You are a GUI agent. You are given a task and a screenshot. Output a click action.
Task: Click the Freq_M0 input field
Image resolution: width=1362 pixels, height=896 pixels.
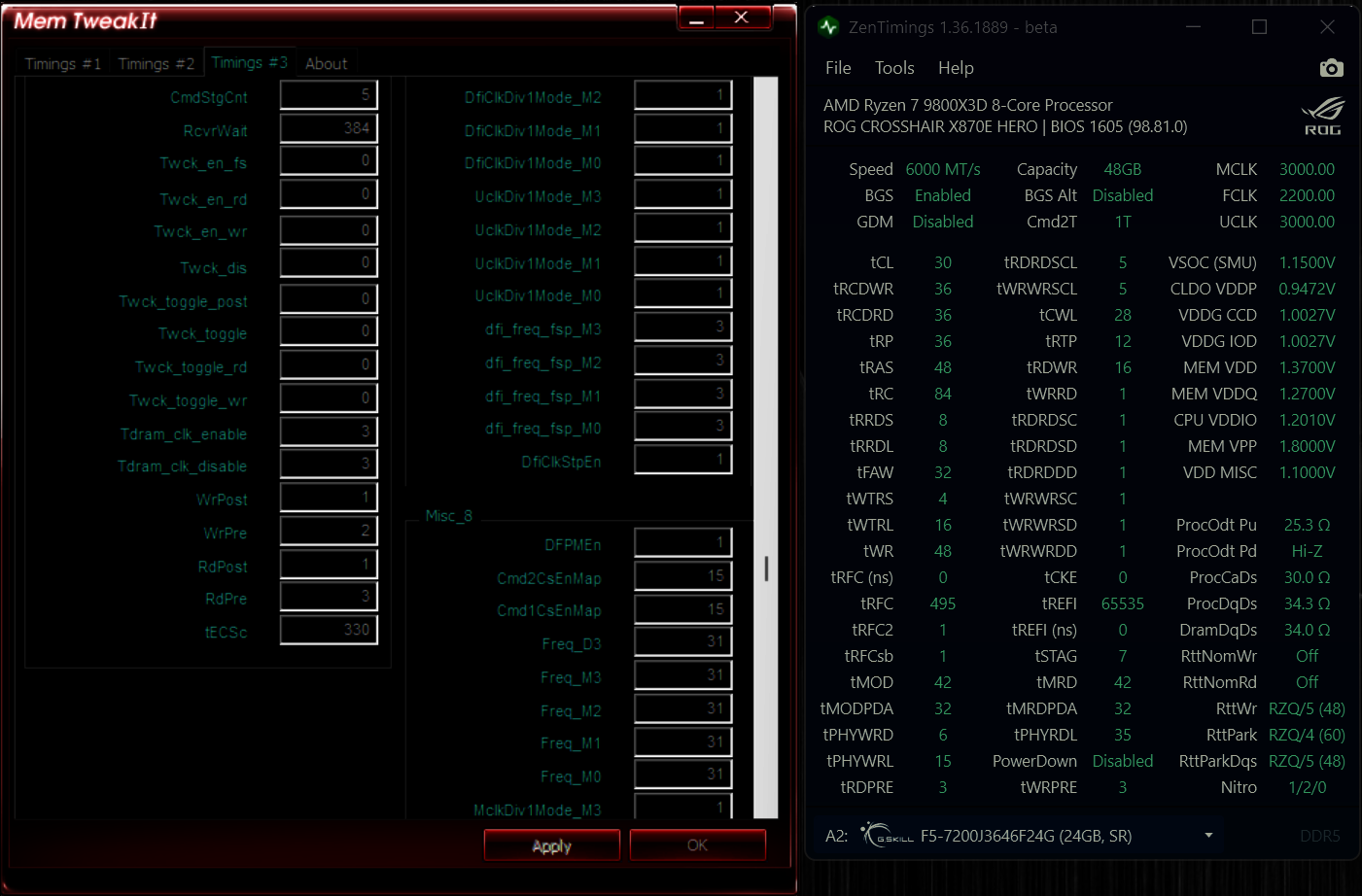pos(682,775)
